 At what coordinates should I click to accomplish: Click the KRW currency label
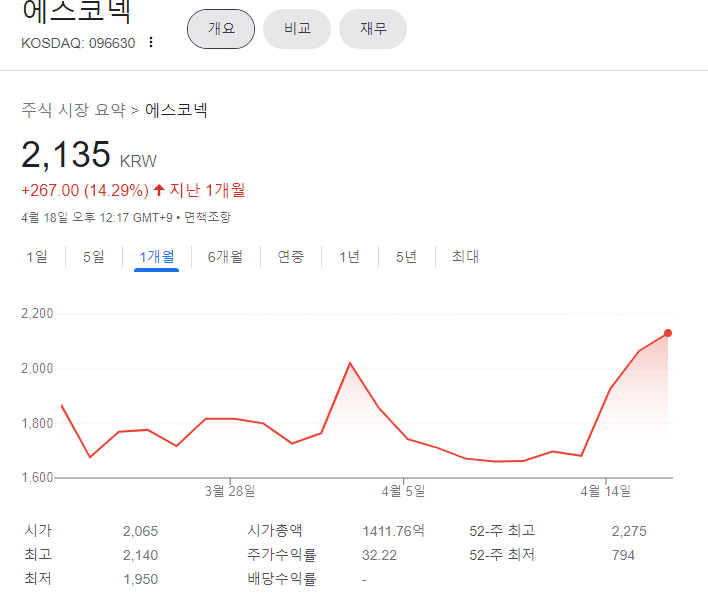pos(138,161)
